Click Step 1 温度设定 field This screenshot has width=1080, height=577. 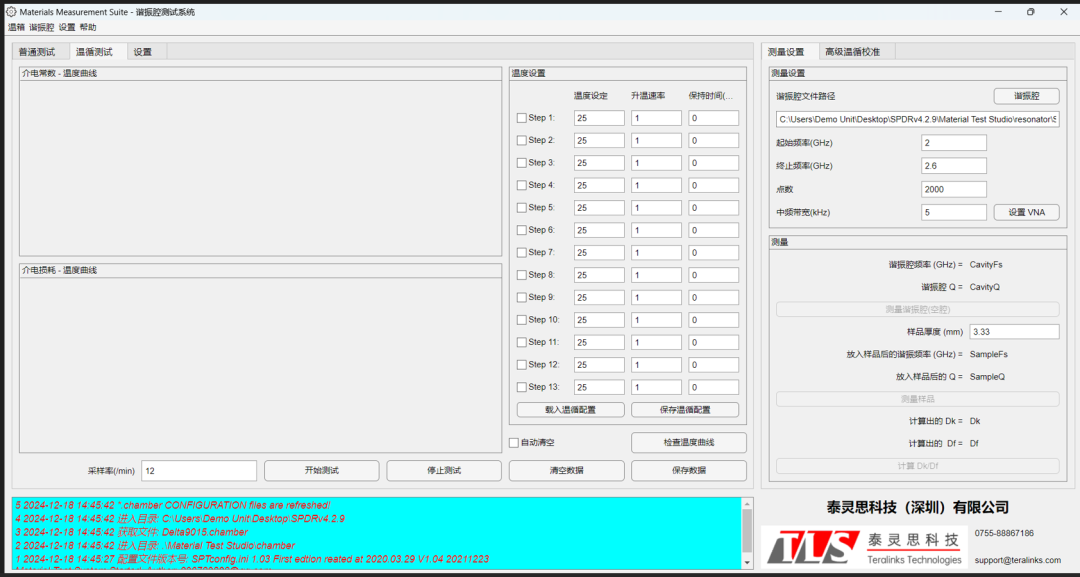pyautogui.click(x=599, y=118)
